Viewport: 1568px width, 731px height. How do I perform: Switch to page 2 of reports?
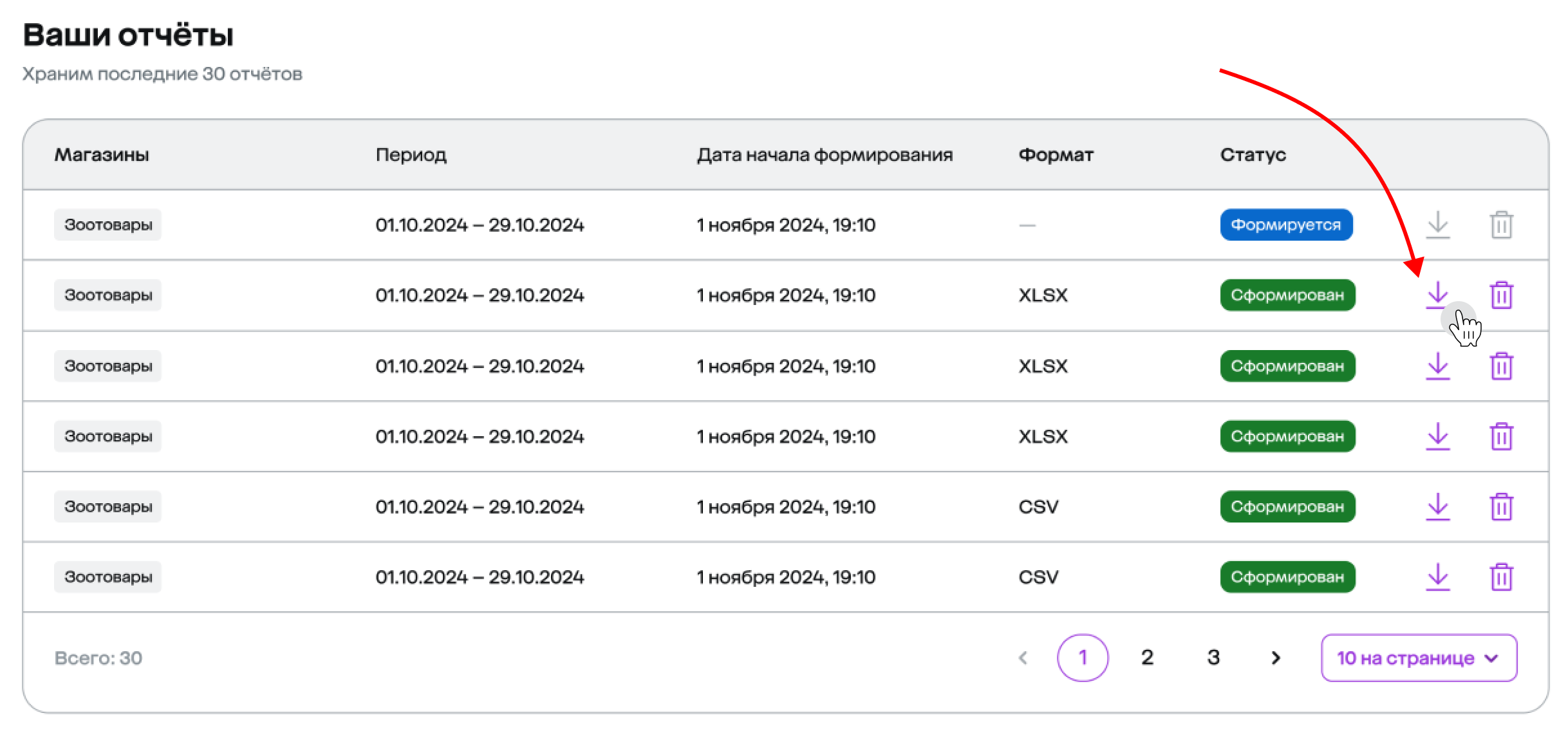[x=1147, y=658]
